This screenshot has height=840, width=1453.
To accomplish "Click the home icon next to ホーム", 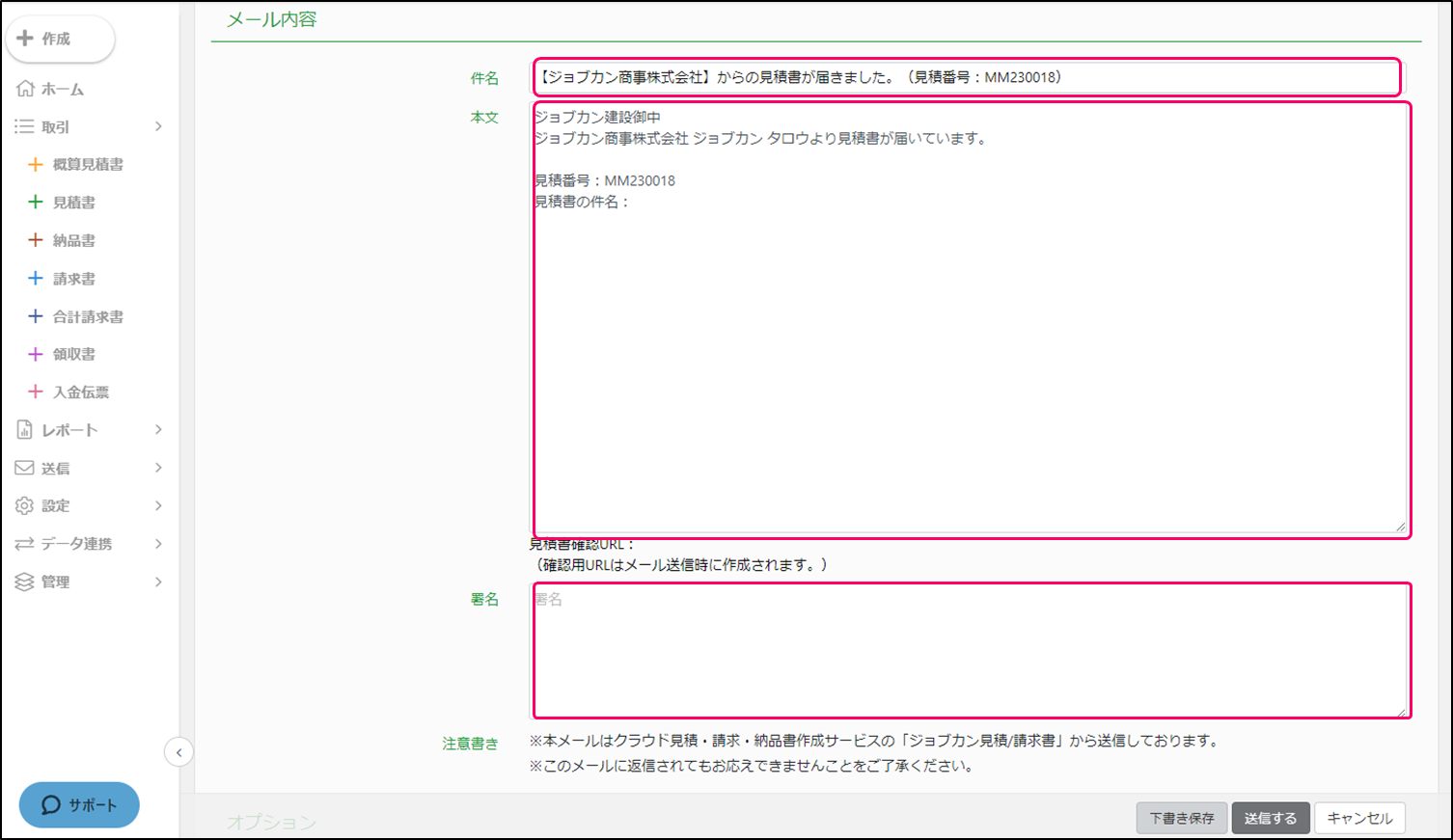I will (25, 89).
